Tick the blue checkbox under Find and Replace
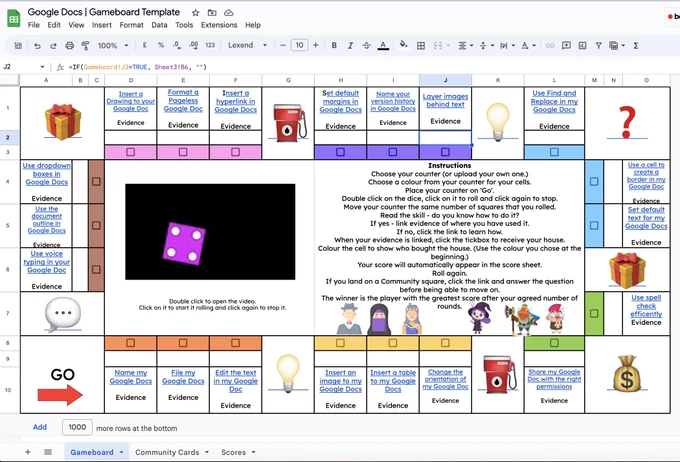This screenshot has width=680, height=462. pos(554,152)
